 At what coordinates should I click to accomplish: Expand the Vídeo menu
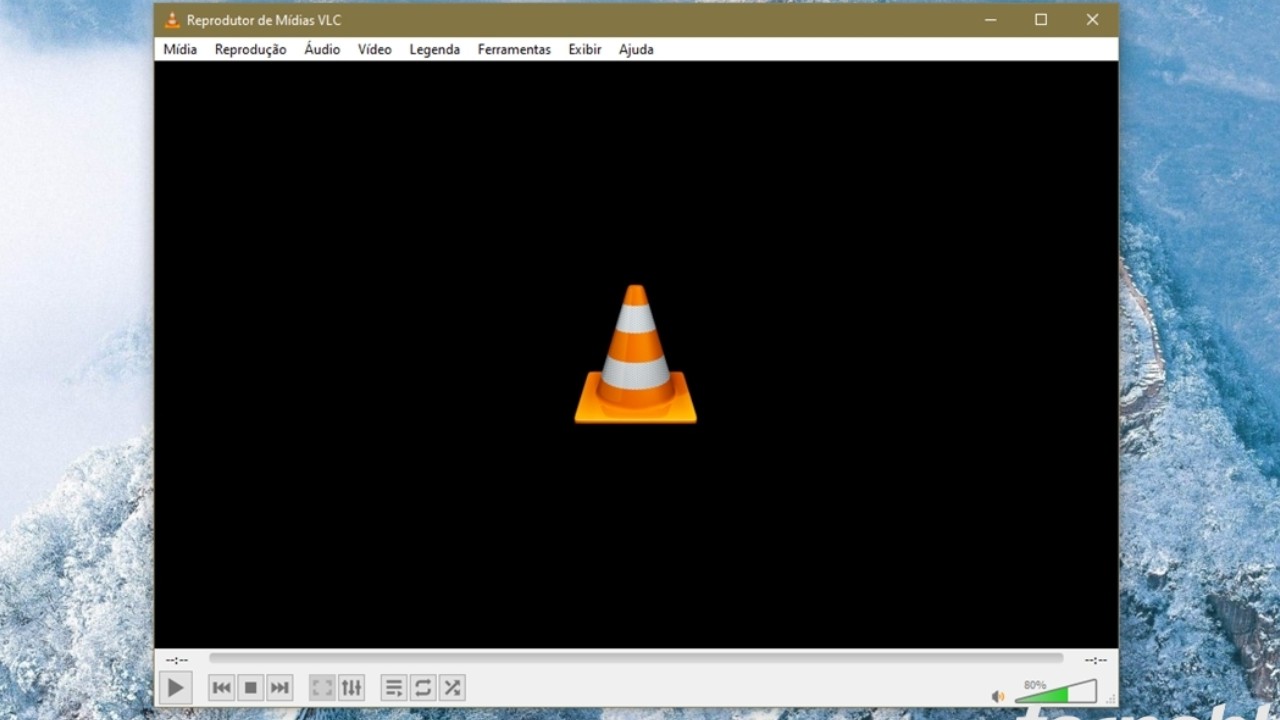[375, 49]
